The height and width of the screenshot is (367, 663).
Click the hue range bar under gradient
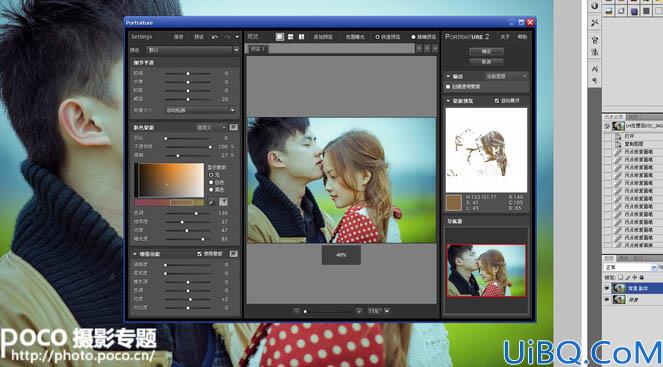click(x=169, y=203)
